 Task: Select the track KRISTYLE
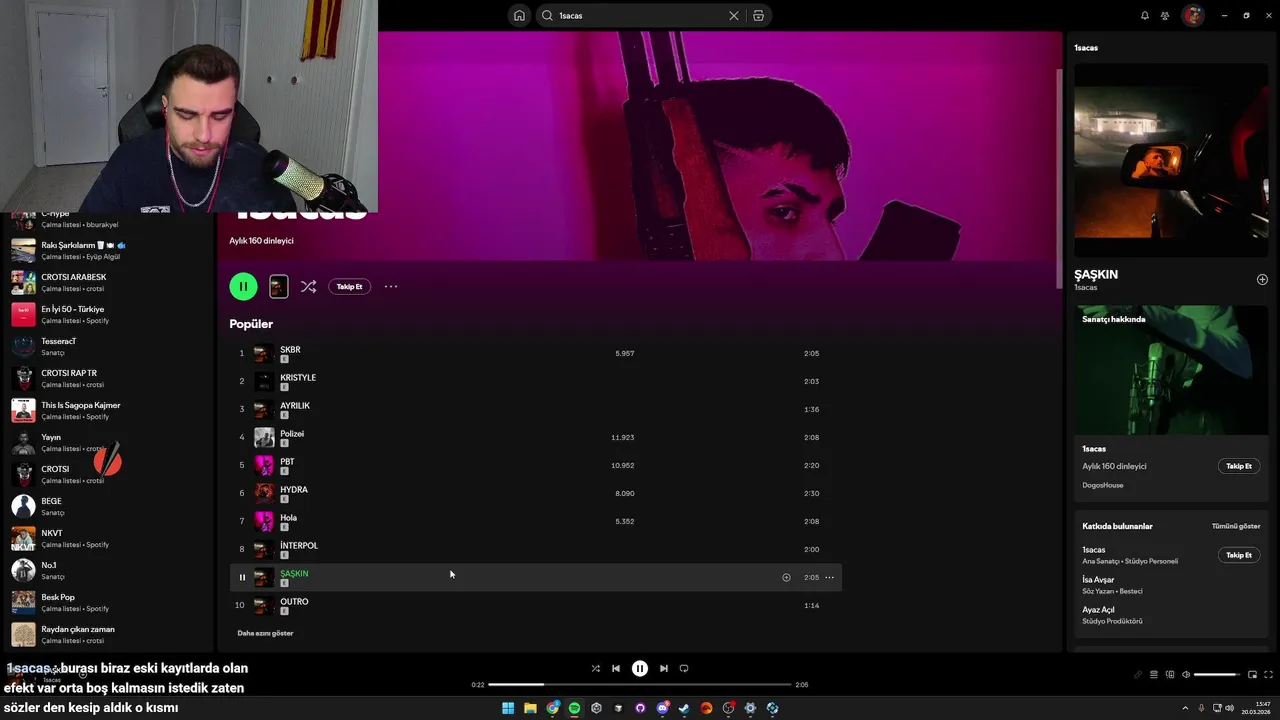coord(536,381)
